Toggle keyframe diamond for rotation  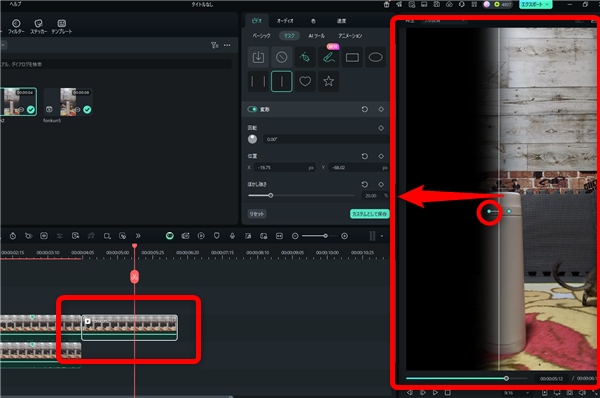click(x=381, y=128)
